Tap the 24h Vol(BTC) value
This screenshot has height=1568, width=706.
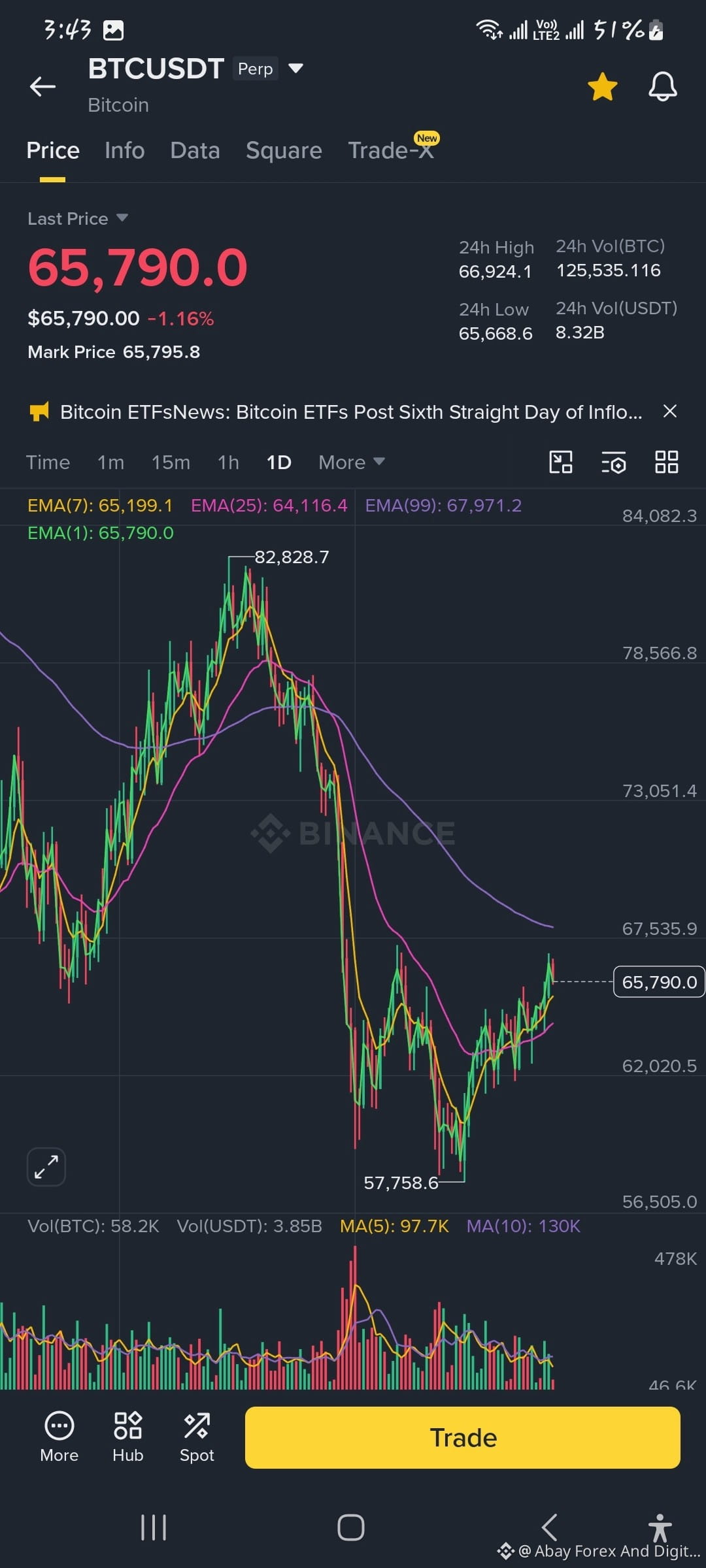coord(609,270)
